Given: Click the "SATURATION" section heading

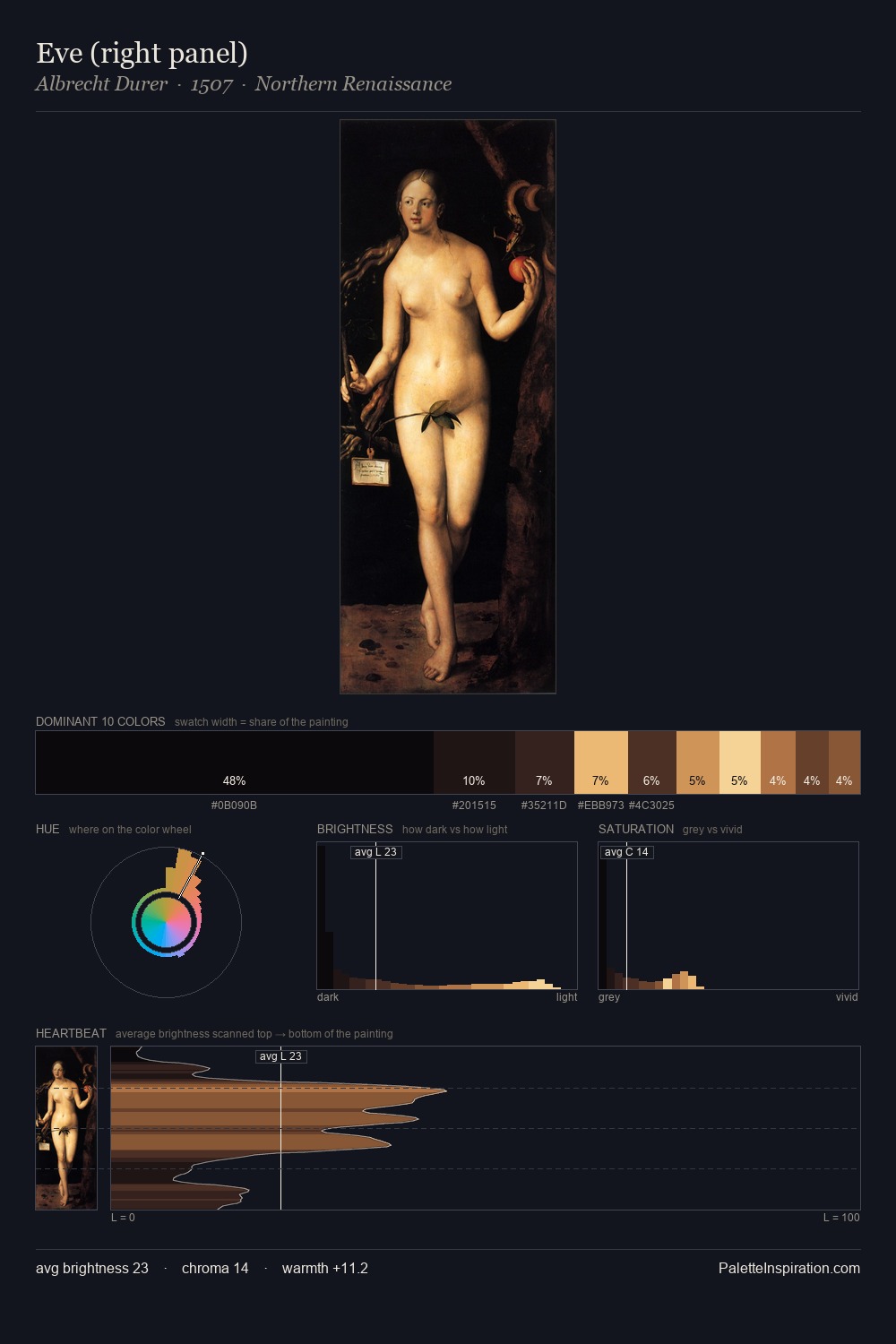Looking at the screenshot, I should pyautogui.click(x=636, y=829).
